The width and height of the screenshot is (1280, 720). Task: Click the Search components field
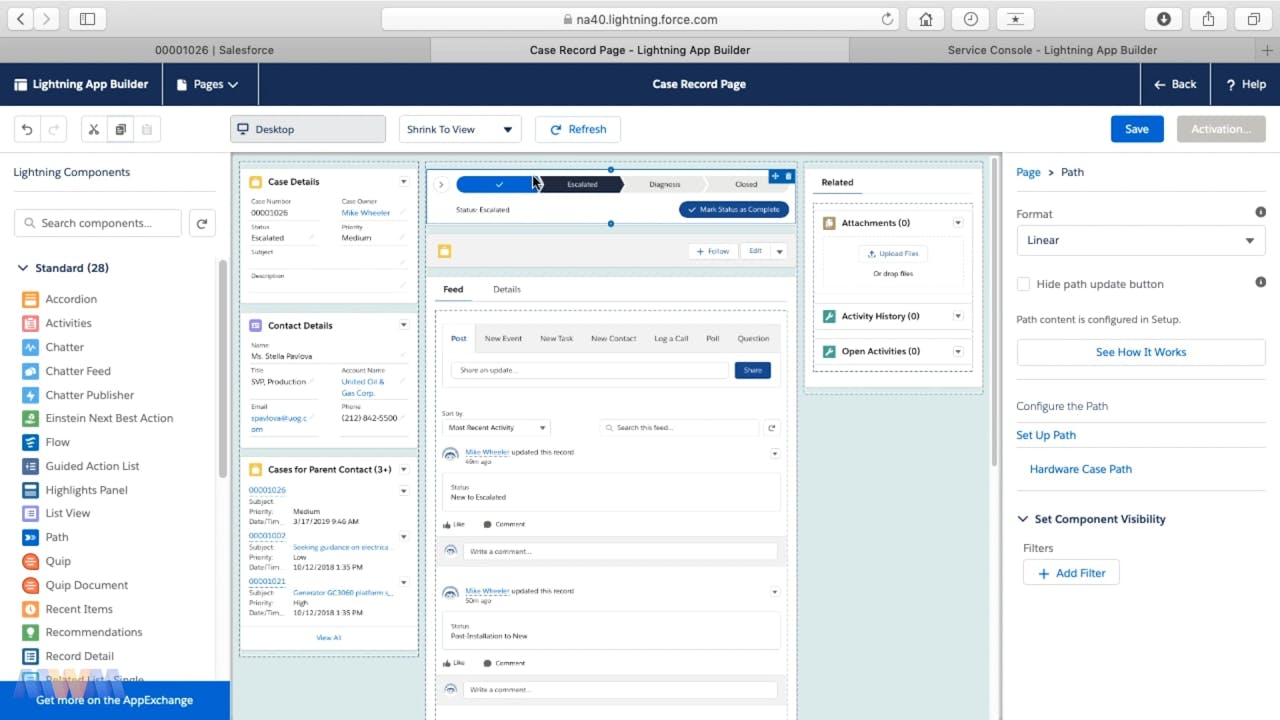point(98,223)
